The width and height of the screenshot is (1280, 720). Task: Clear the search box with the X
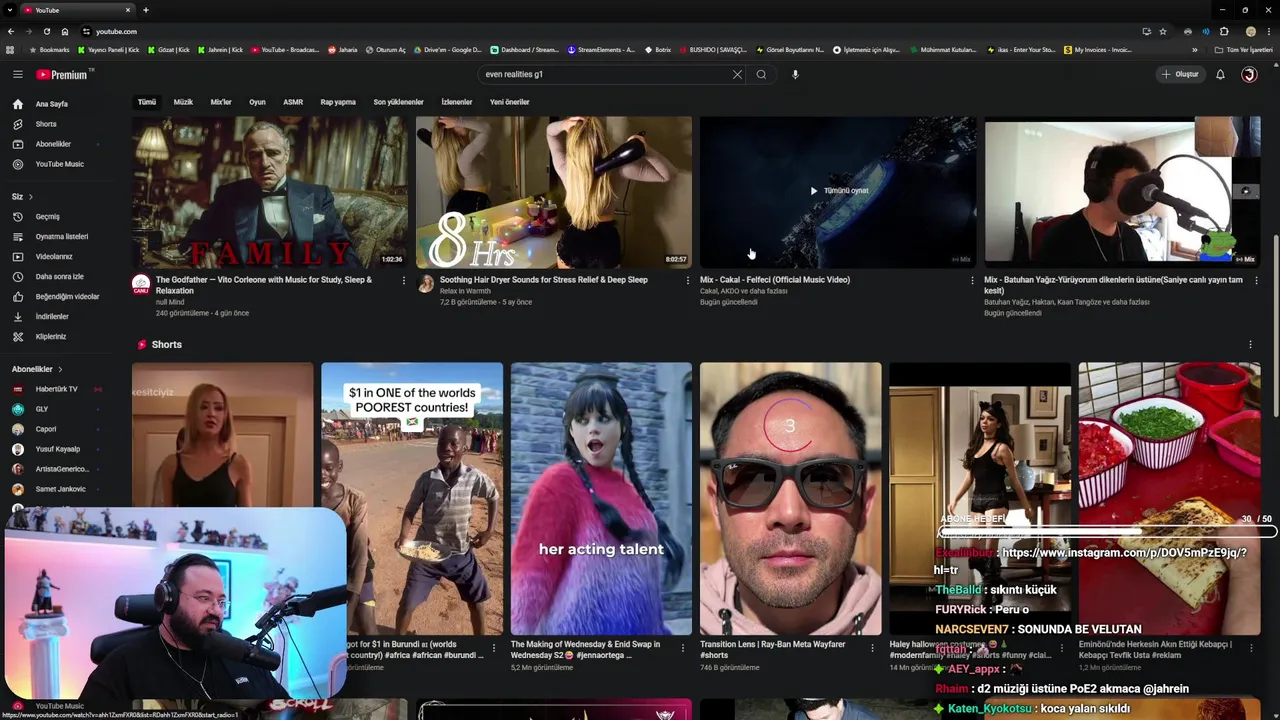[737, 74]
